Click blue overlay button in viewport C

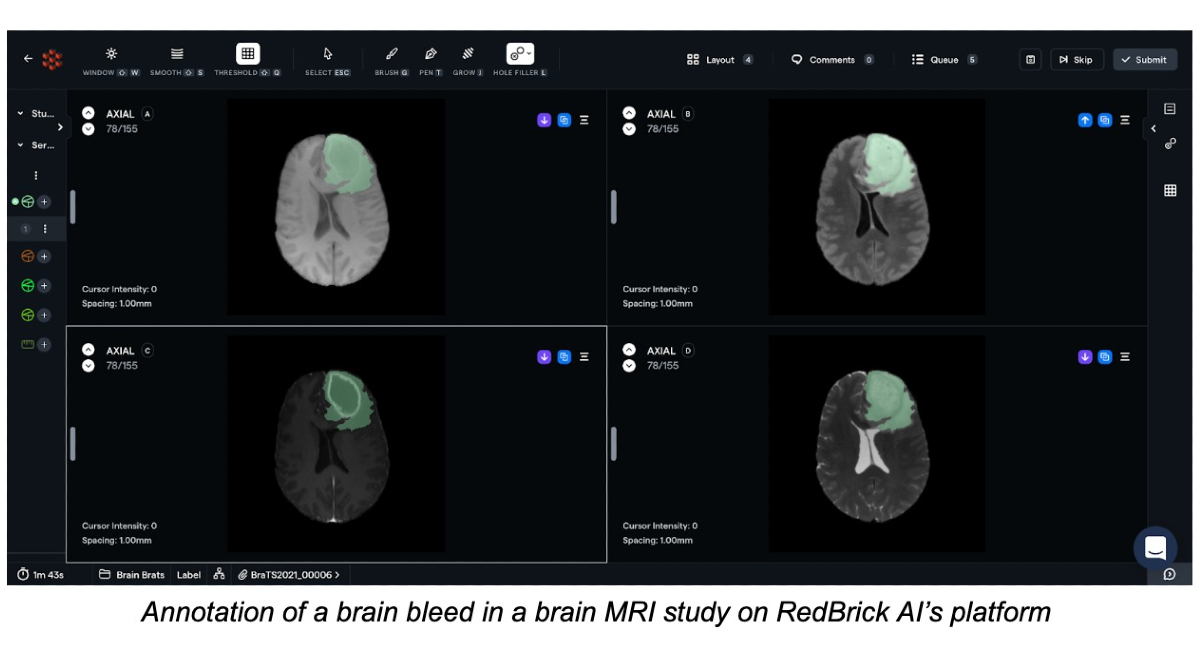pos(564,357)
